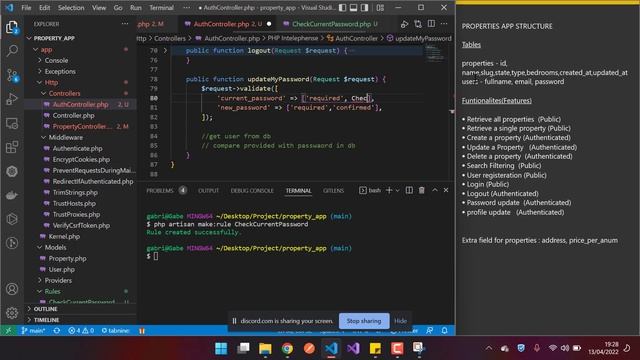Click the feedback icon in status bar
This screenshot has height=360, width=640.
pos(429,330)
